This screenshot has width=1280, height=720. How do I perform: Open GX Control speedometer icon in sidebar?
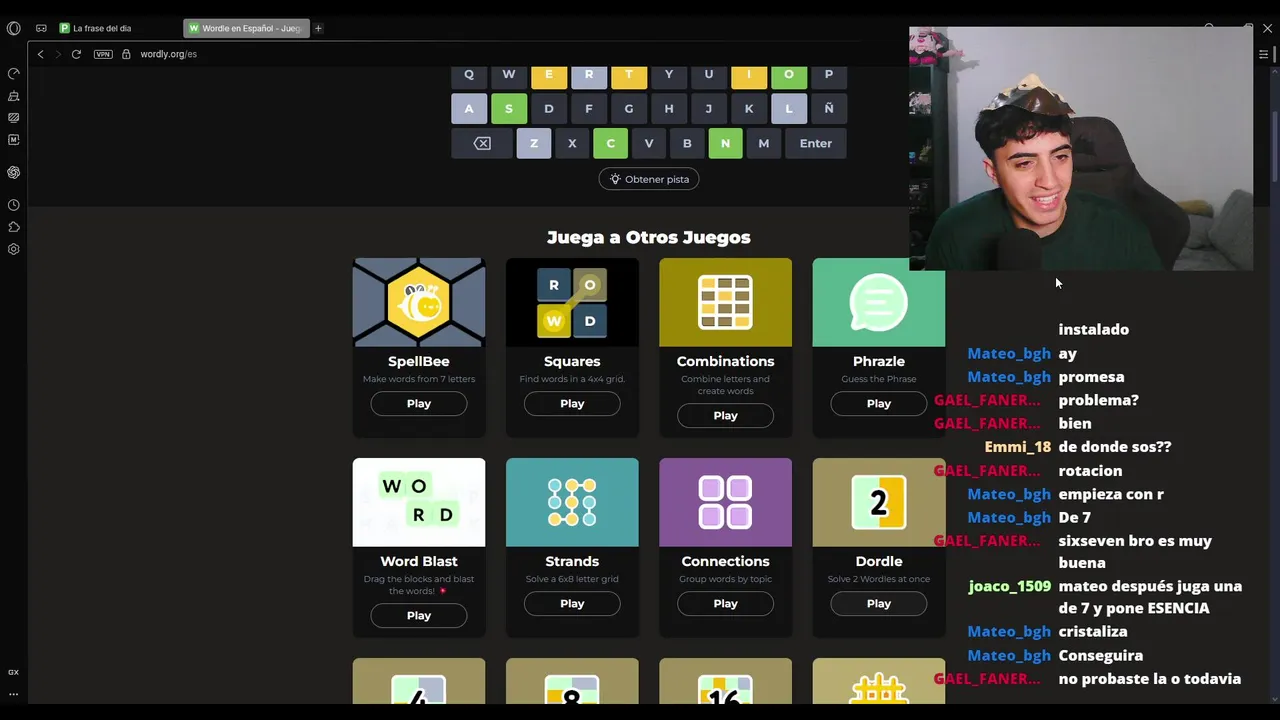coord(14,74)
